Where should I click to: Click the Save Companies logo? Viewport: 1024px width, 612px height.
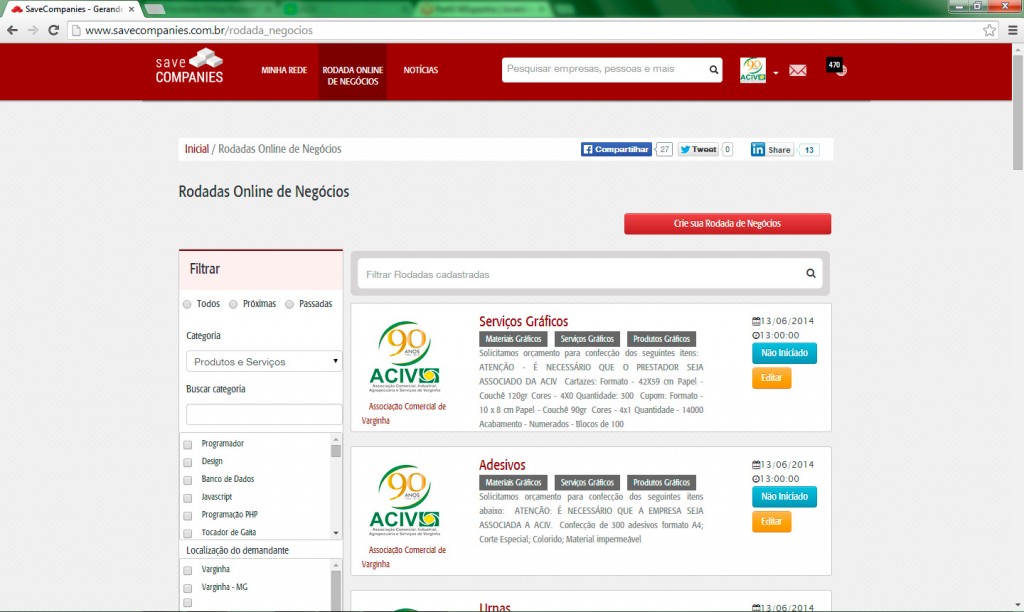189,66
